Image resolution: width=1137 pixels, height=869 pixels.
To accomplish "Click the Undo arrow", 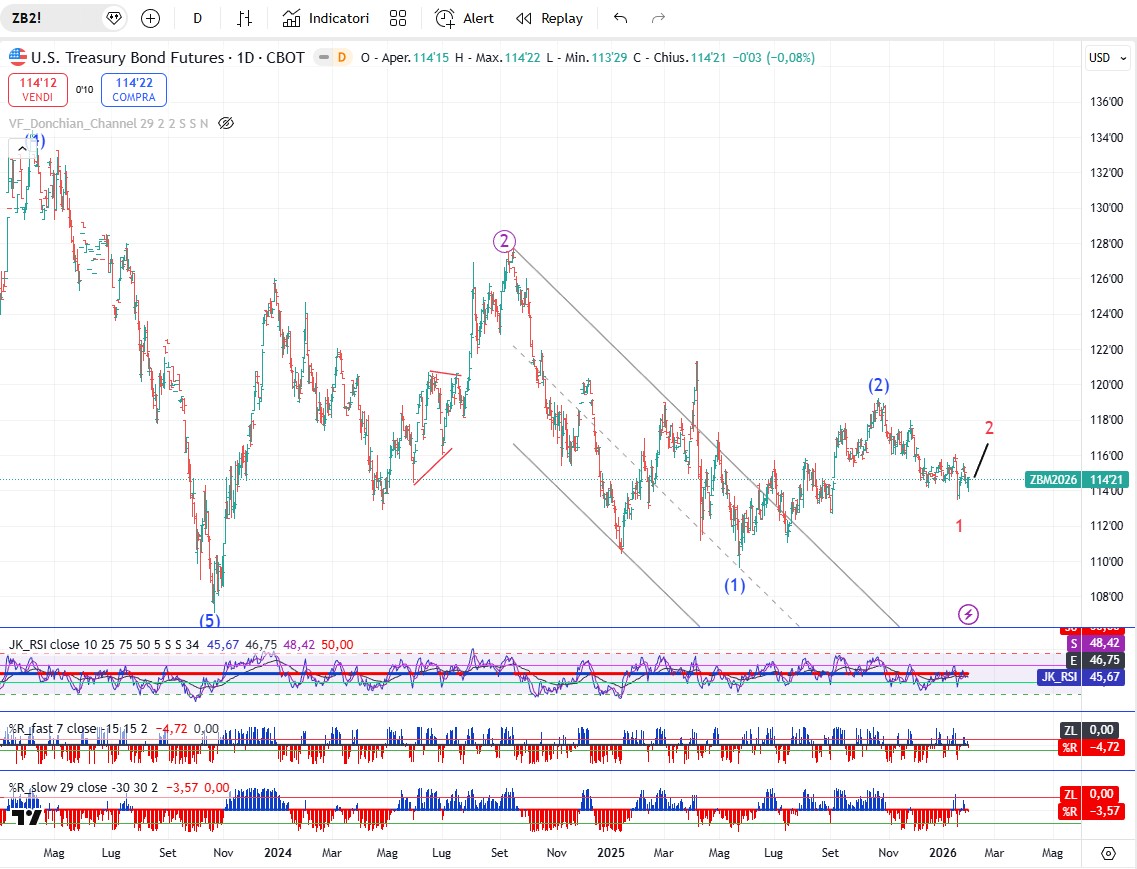I will click(x=621, y=18).
